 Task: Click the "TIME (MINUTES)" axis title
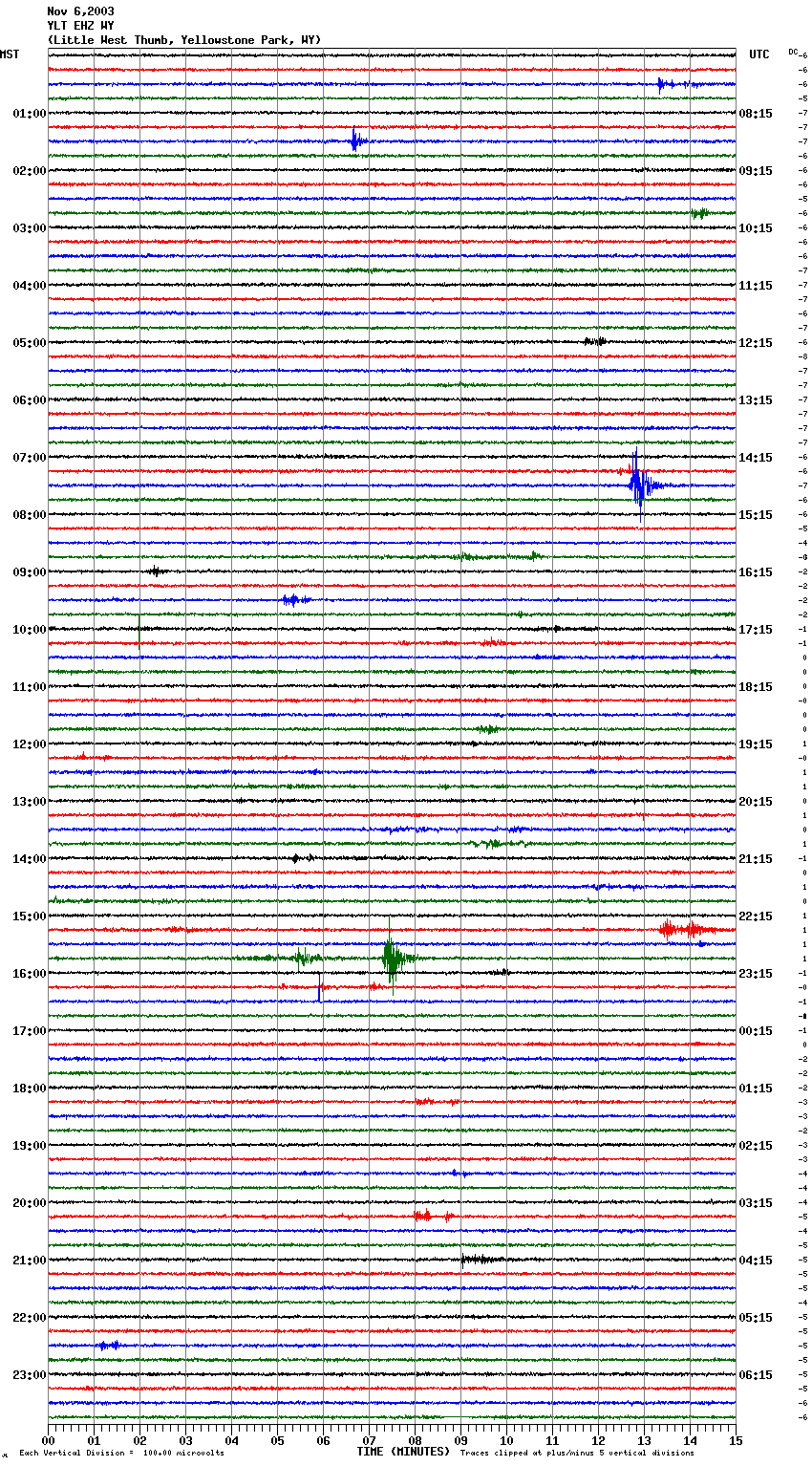(x=403, y=1452)
